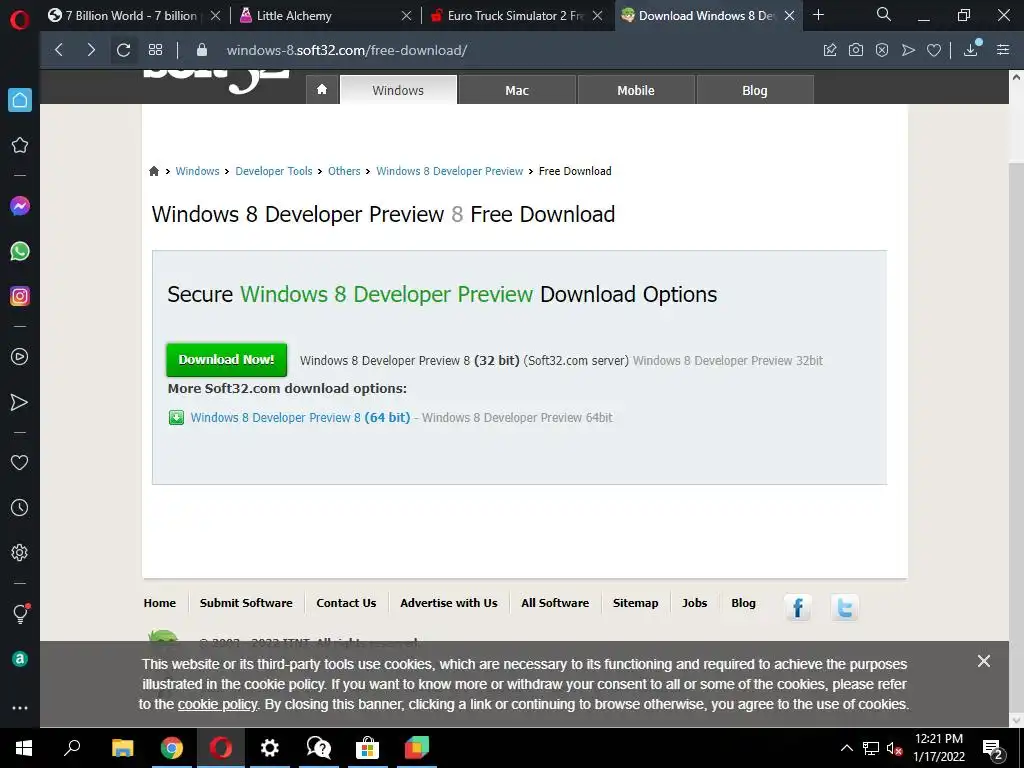
Task: Open Easy Setup sliders icon
Action: pos(1003,50)
